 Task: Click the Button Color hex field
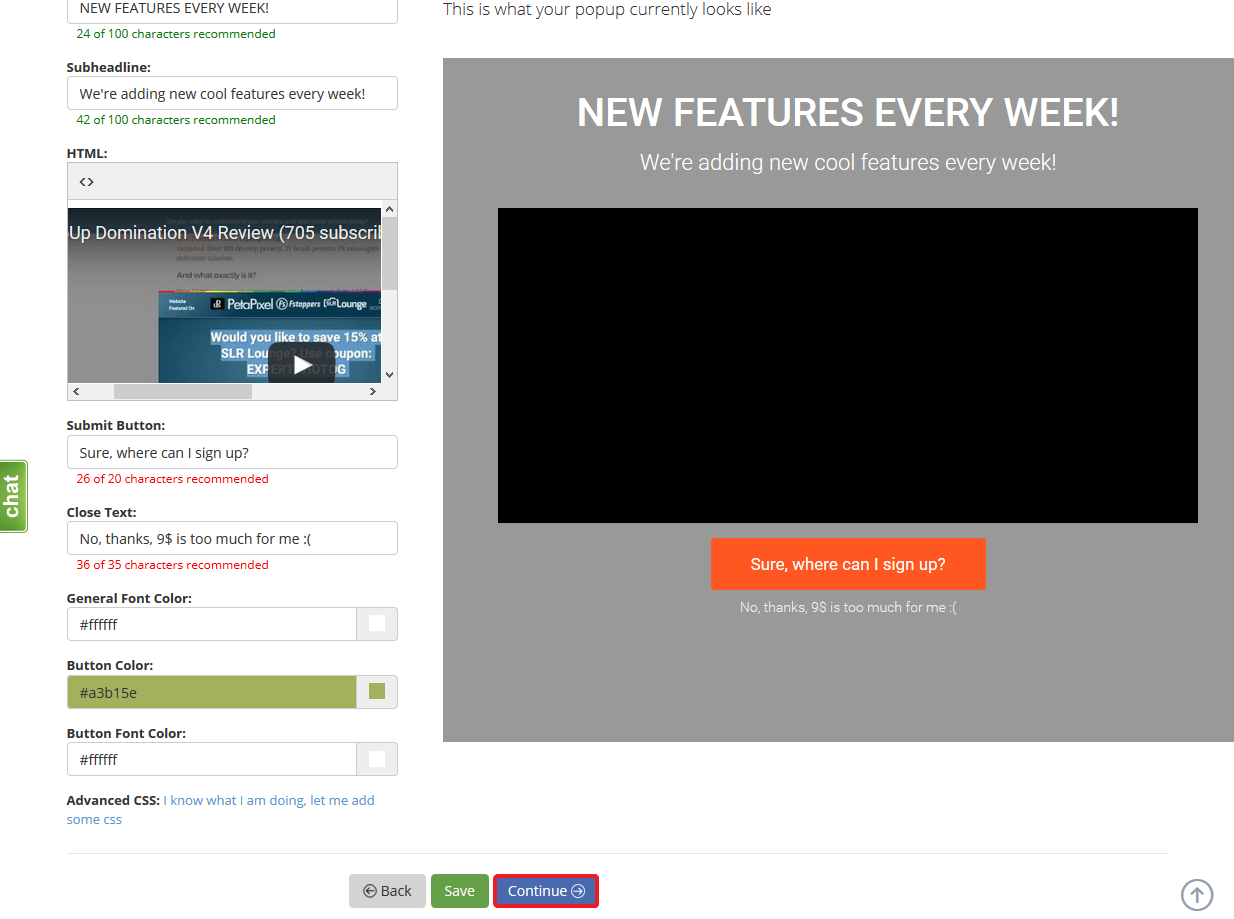212,692
